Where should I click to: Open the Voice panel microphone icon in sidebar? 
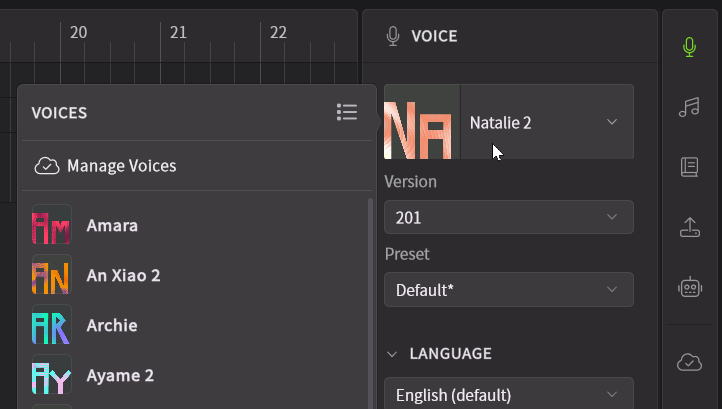click(689, 47)
